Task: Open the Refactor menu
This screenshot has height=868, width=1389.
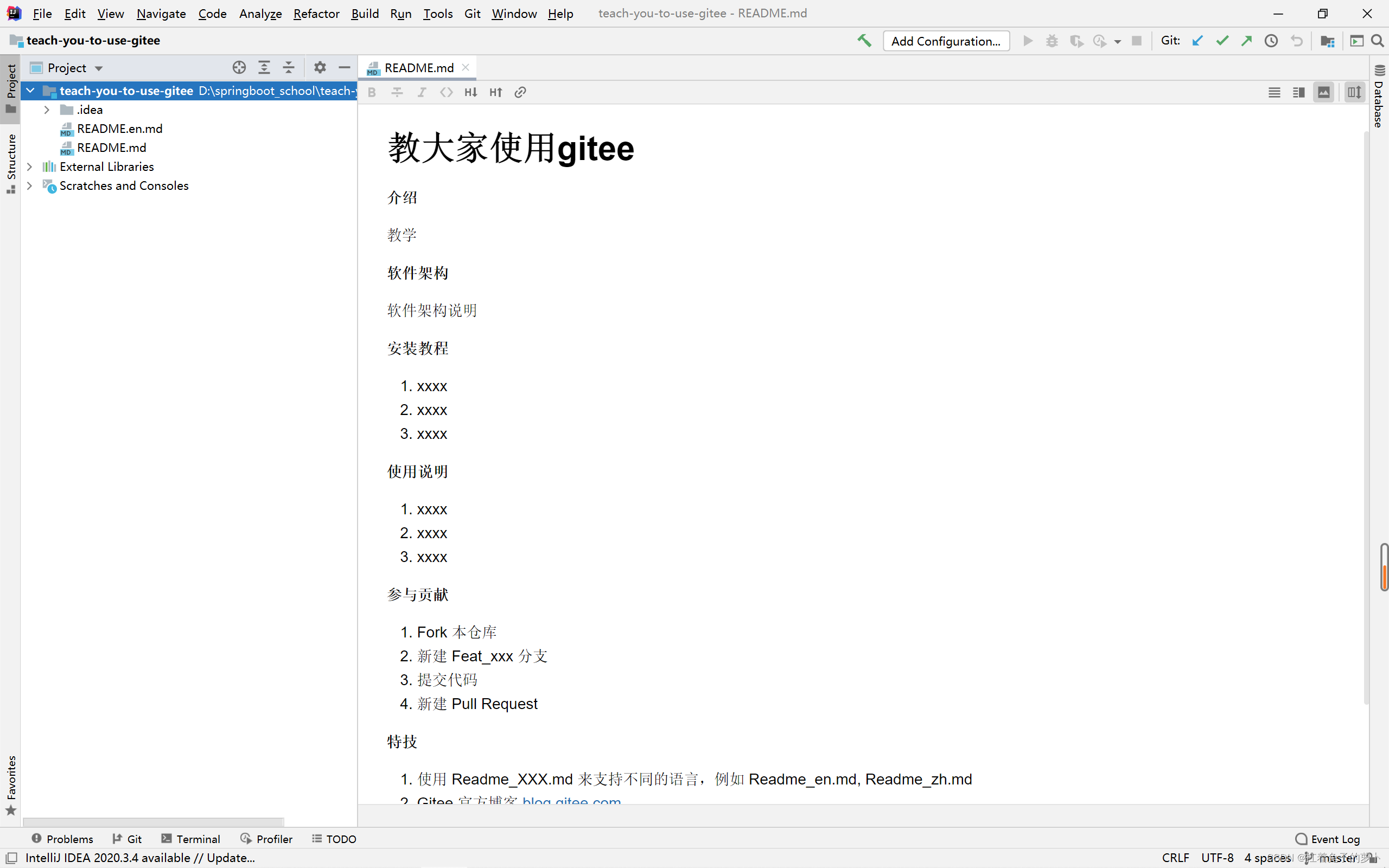Action: (x=316, y=13)
